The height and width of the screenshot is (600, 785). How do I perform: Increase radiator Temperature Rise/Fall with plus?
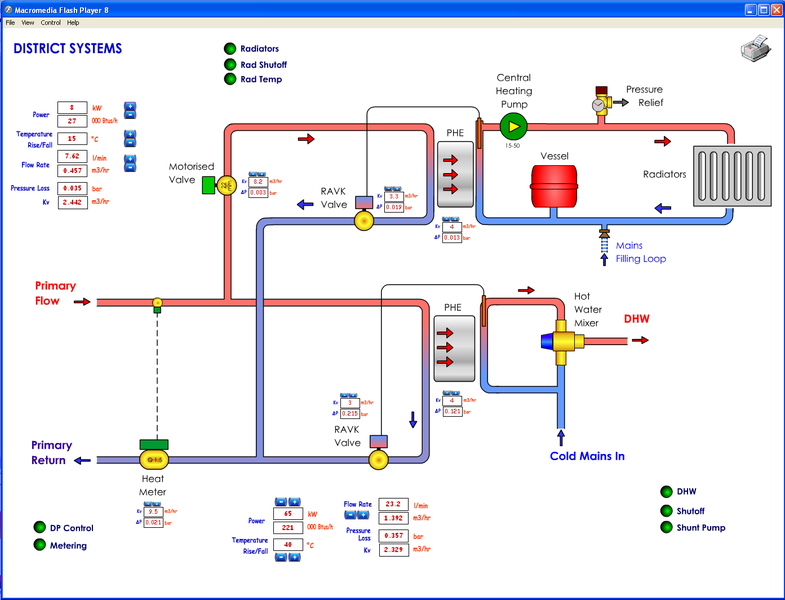[x=130, y=134]
